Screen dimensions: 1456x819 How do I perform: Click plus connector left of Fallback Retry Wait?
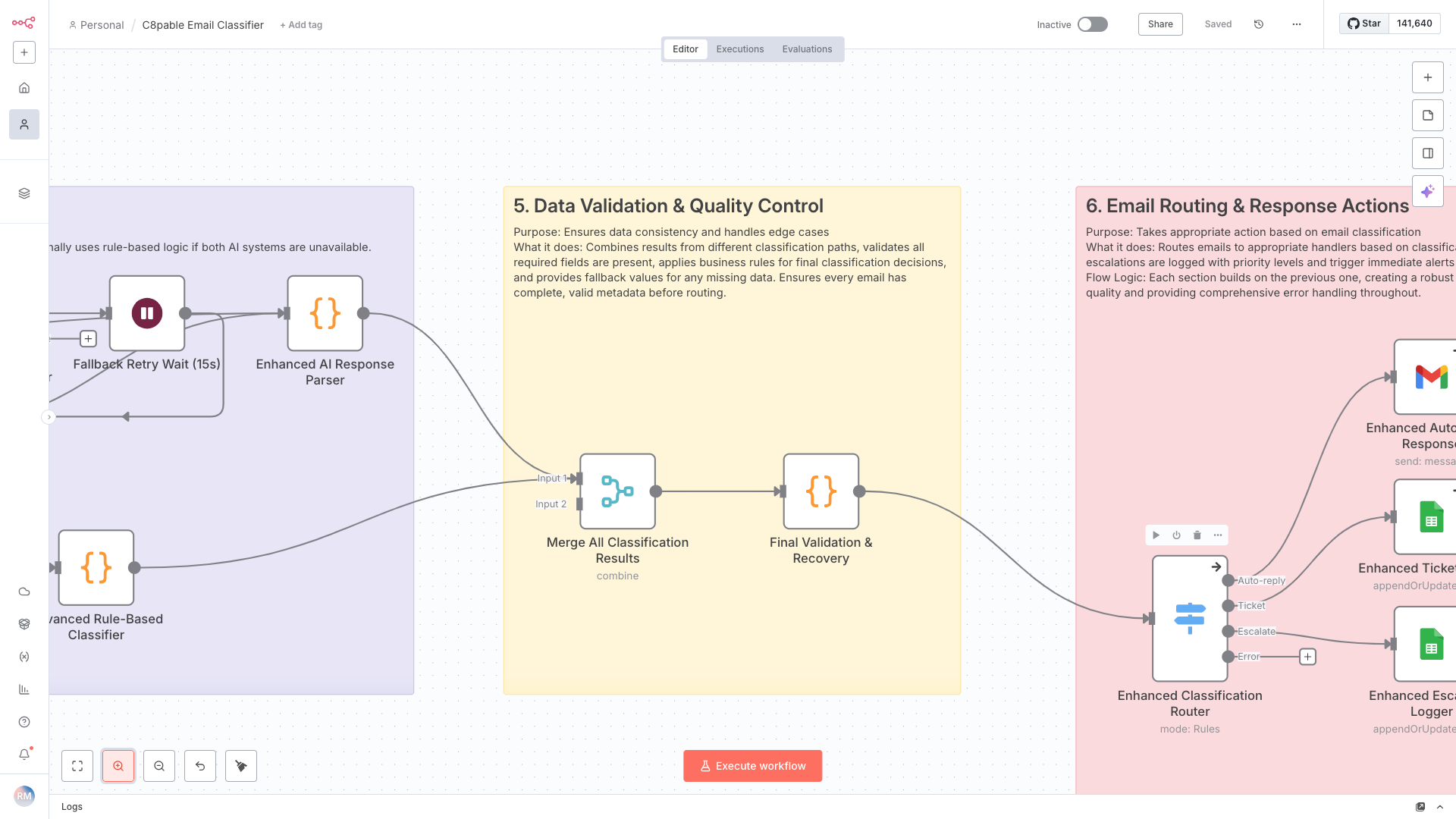(88, 339)
